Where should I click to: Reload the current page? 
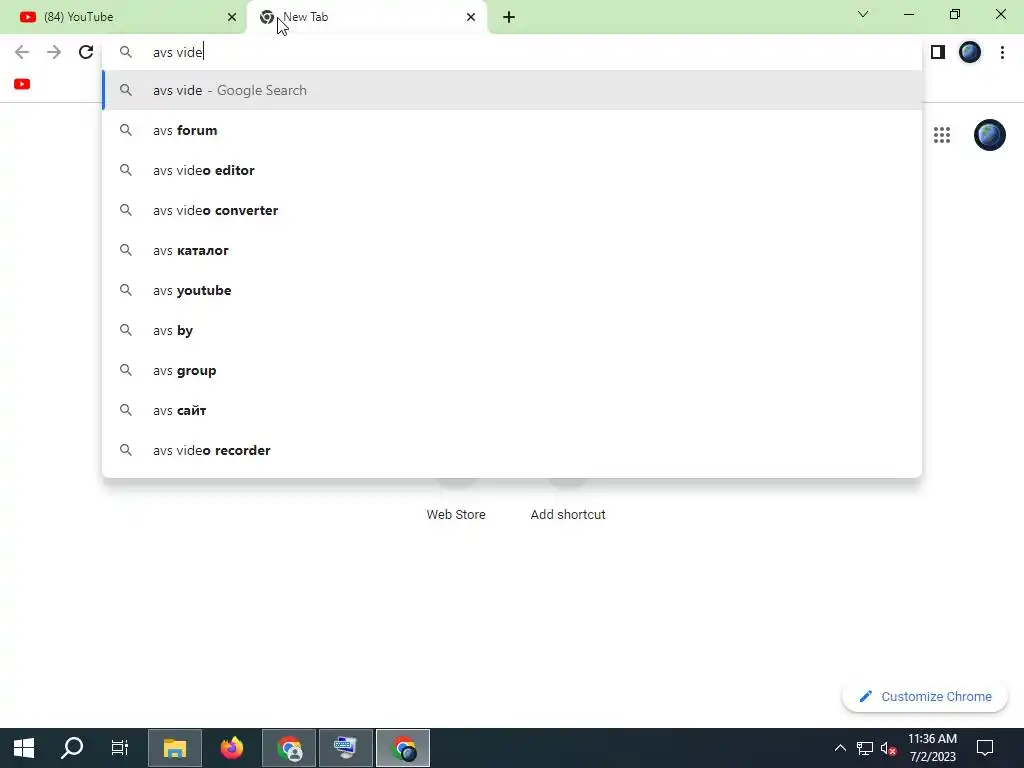pos(86,52)
